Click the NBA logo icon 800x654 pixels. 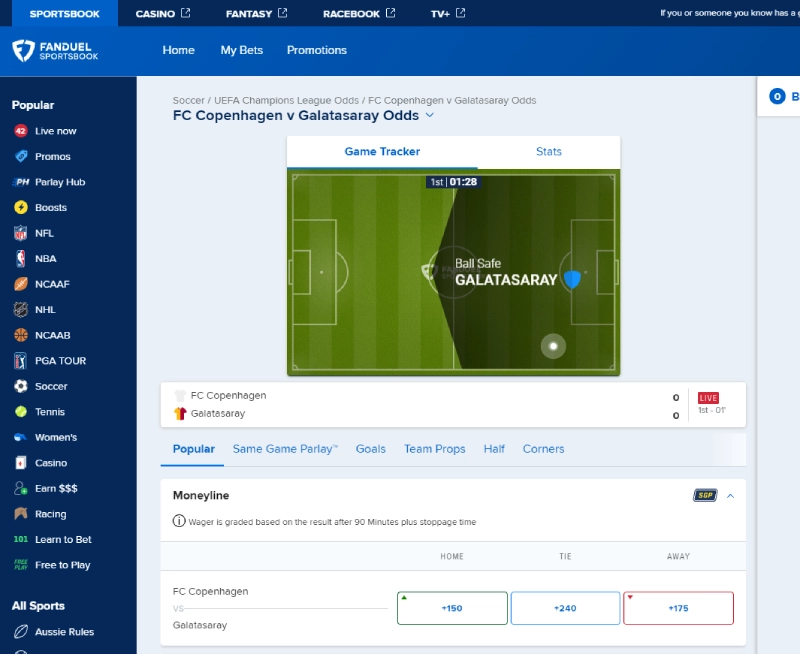tap(20, 259)
